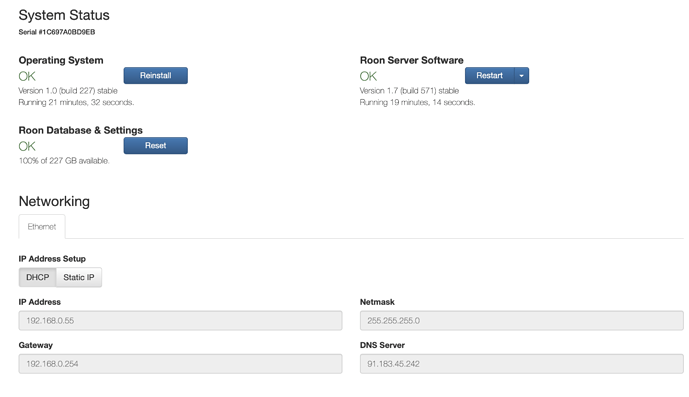This screenshot has height=397, width=689.
Task: Open the Restart button dropdown arrow
Action: coord(522,76)
